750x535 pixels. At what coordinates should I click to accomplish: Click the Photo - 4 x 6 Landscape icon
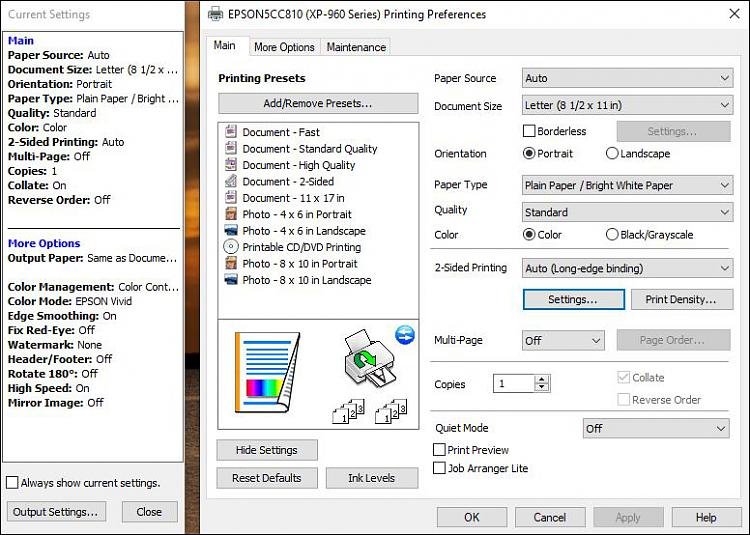[231, 230]
